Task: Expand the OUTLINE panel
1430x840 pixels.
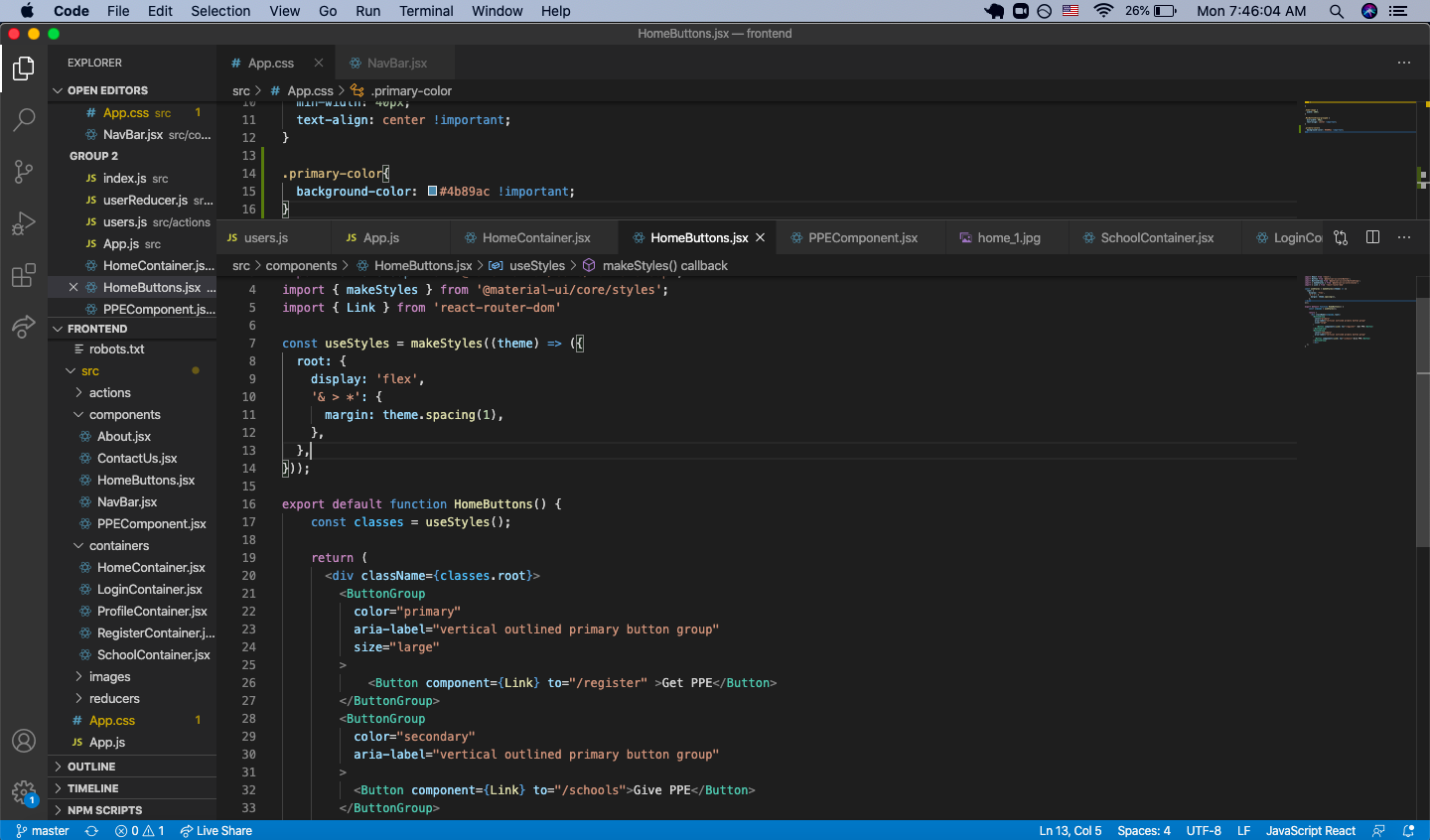Action: [x=91, y=767]
